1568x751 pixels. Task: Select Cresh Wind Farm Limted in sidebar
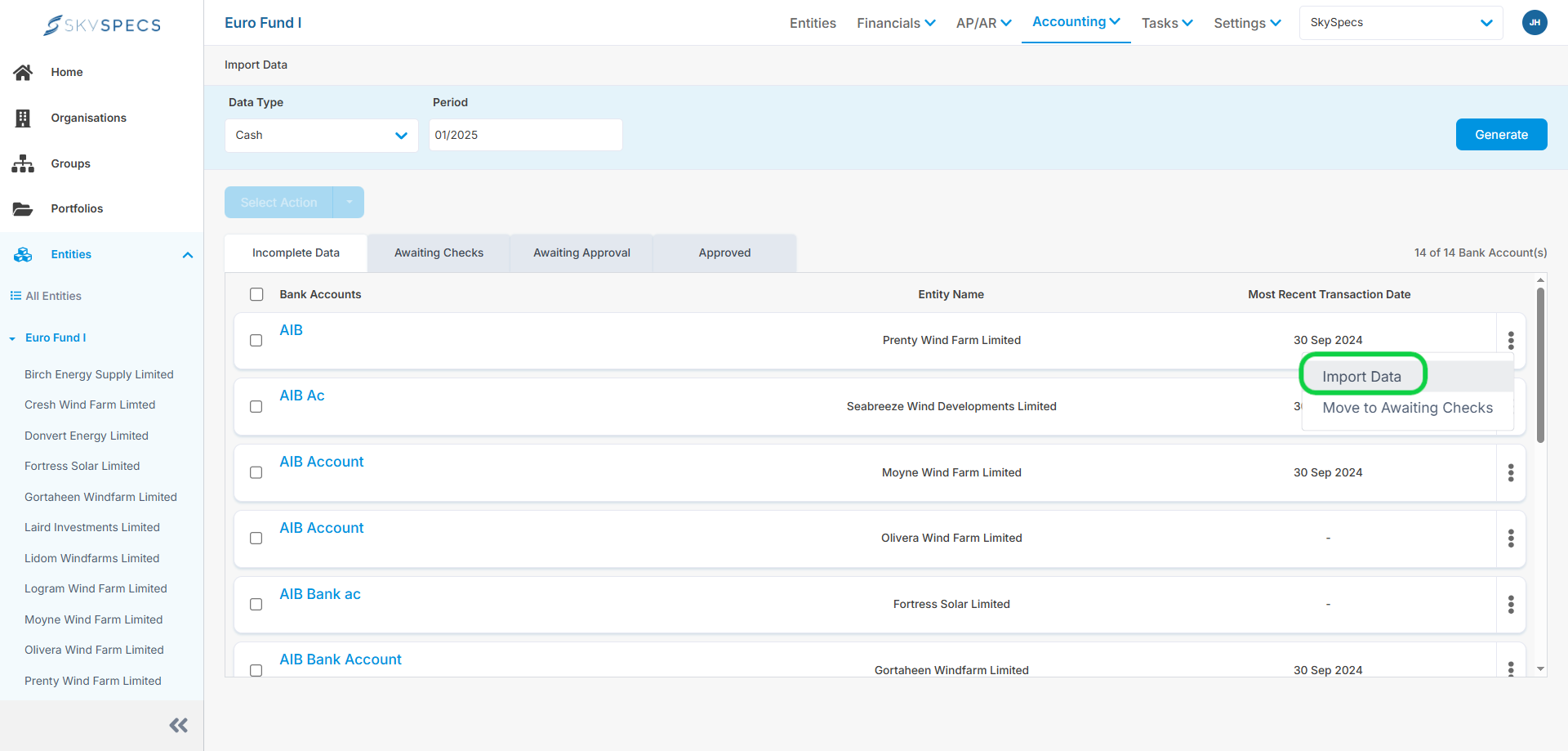point(90,405)
